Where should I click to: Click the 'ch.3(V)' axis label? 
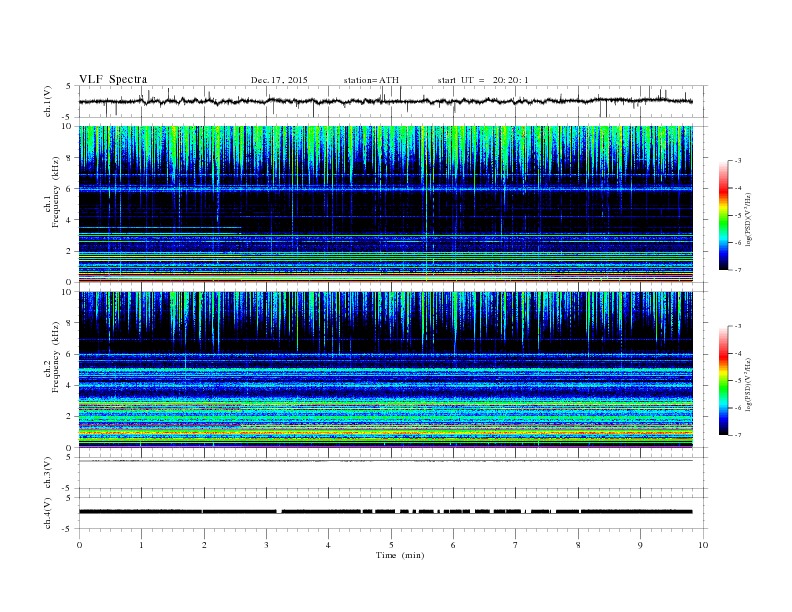48,473
